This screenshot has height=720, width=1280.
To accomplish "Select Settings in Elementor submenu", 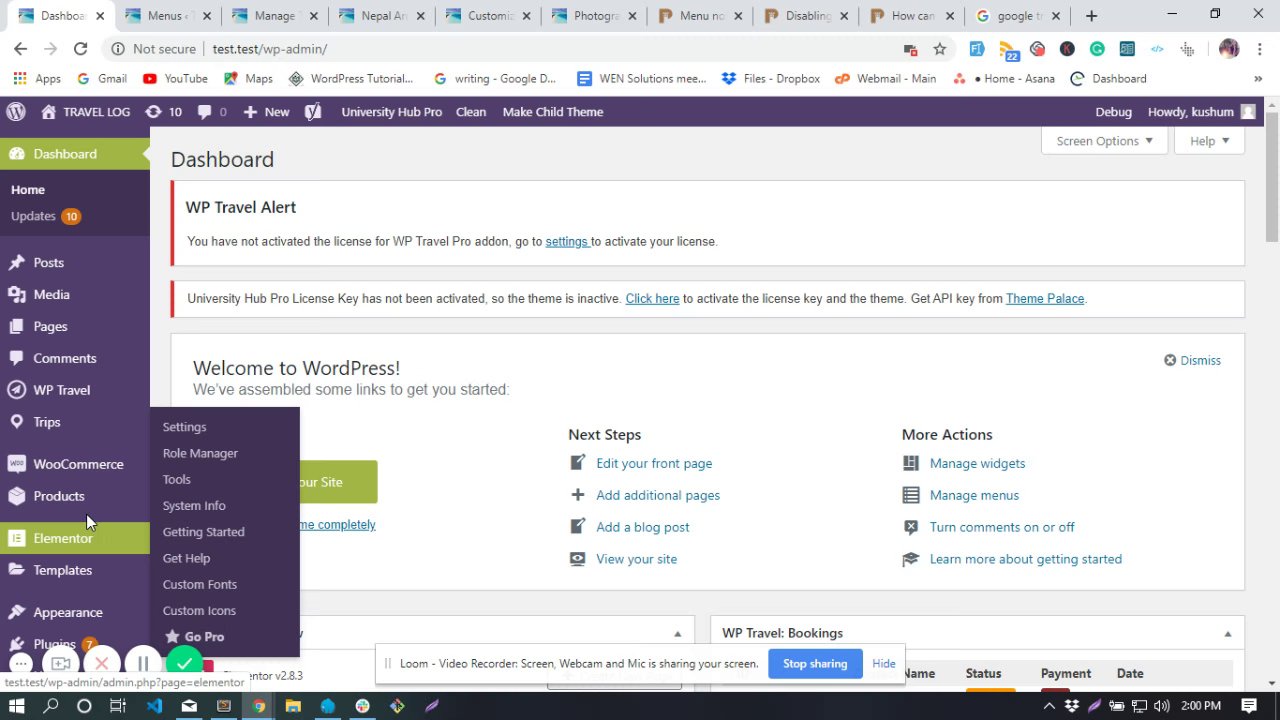I will (184, 427).
